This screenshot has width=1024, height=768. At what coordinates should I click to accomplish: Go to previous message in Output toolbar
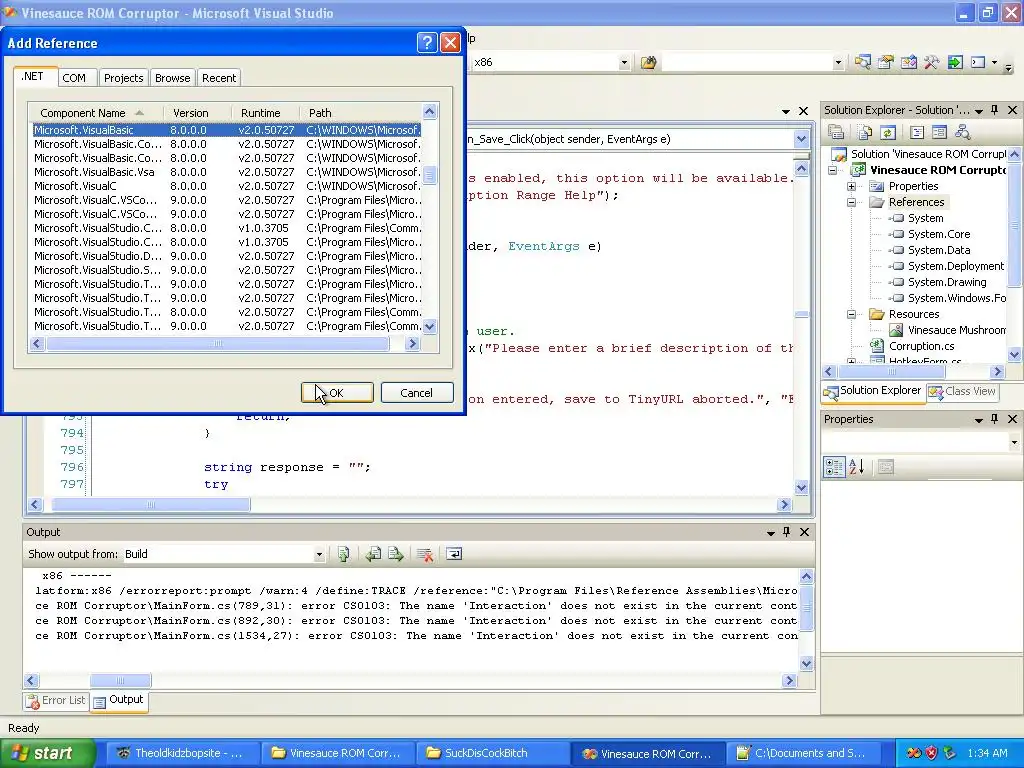click(x=373, y=554)
